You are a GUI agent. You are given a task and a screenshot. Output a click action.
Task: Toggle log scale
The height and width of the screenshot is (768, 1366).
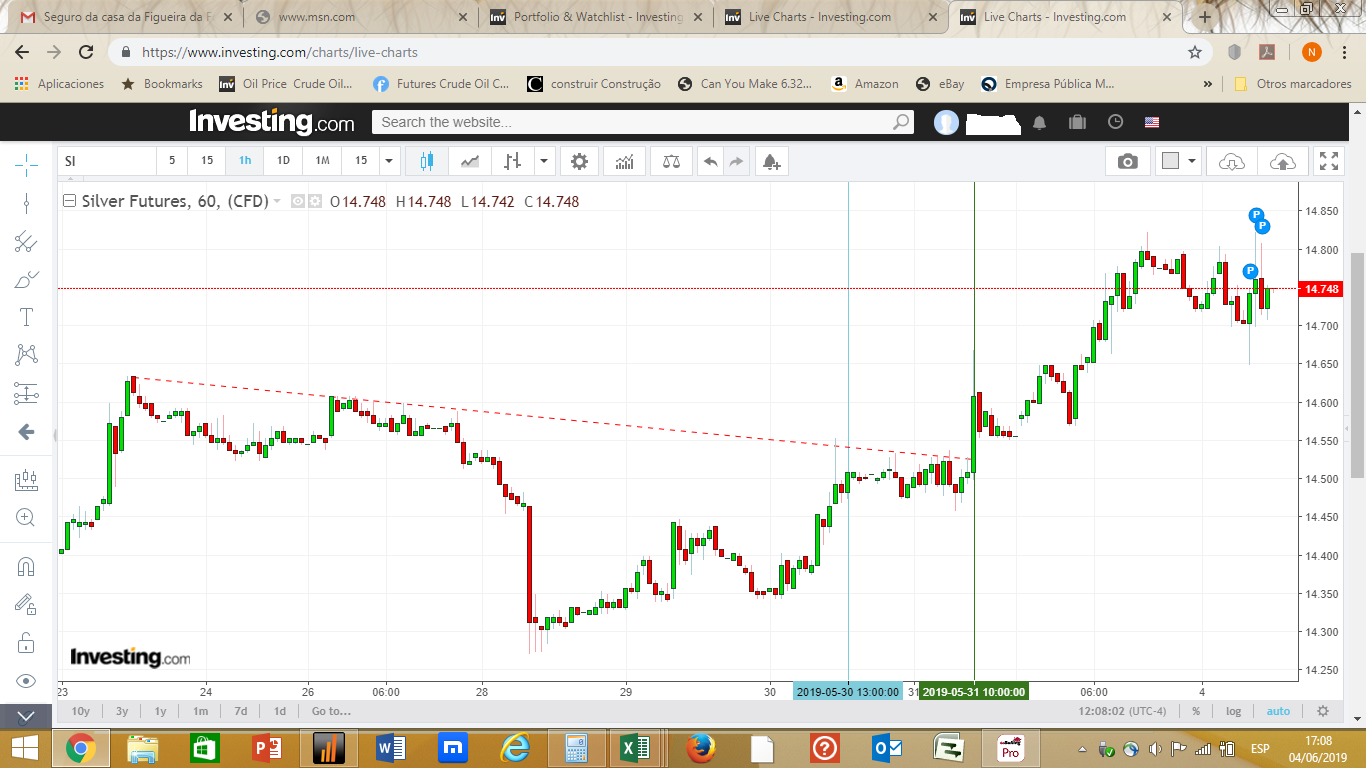pos(1234,711)
